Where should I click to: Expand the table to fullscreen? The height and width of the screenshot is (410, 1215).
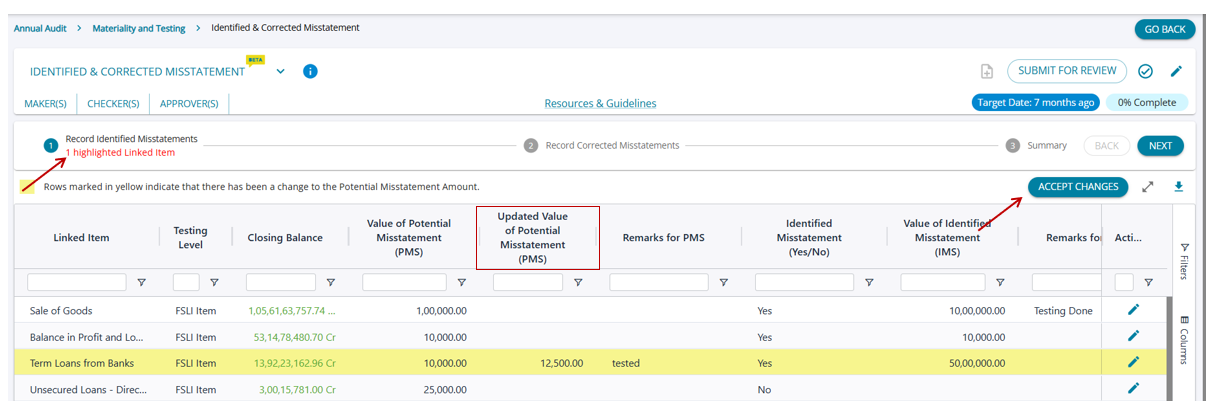tap(1148, 187)
